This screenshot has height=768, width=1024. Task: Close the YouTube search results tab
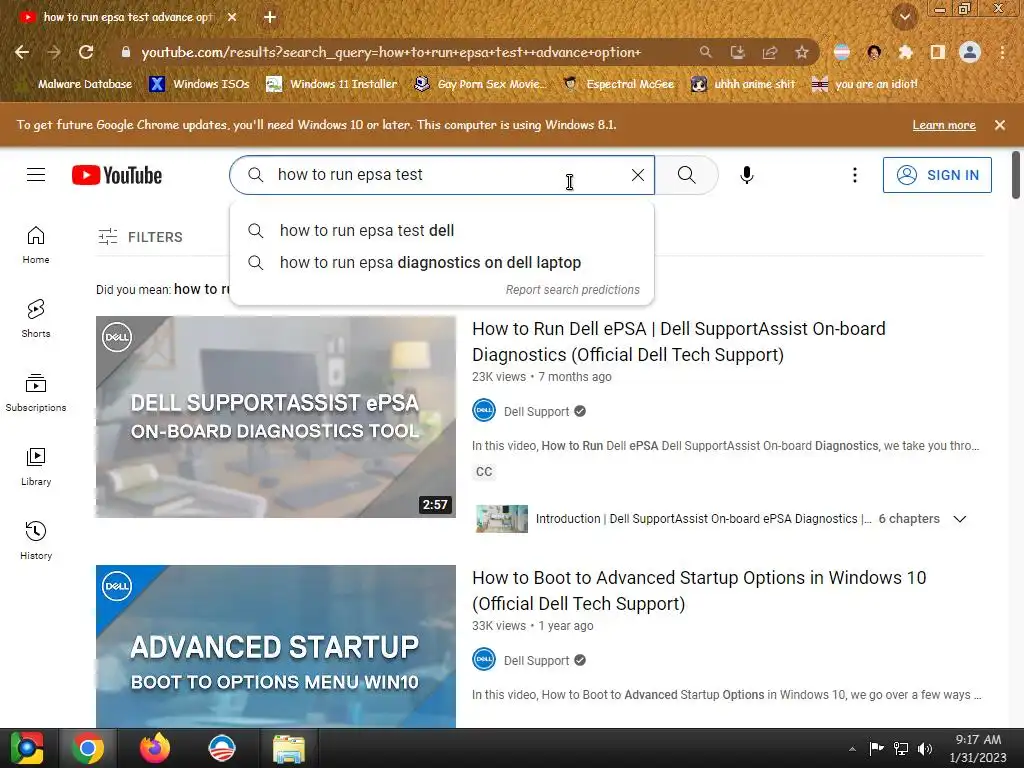coord(232,17)
